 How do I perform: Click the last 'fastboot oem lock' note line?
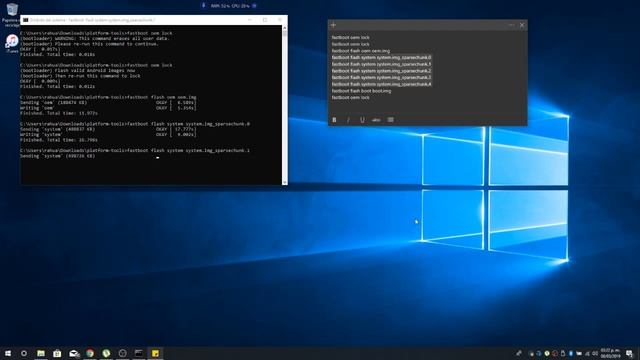click(x=351, y=98)
